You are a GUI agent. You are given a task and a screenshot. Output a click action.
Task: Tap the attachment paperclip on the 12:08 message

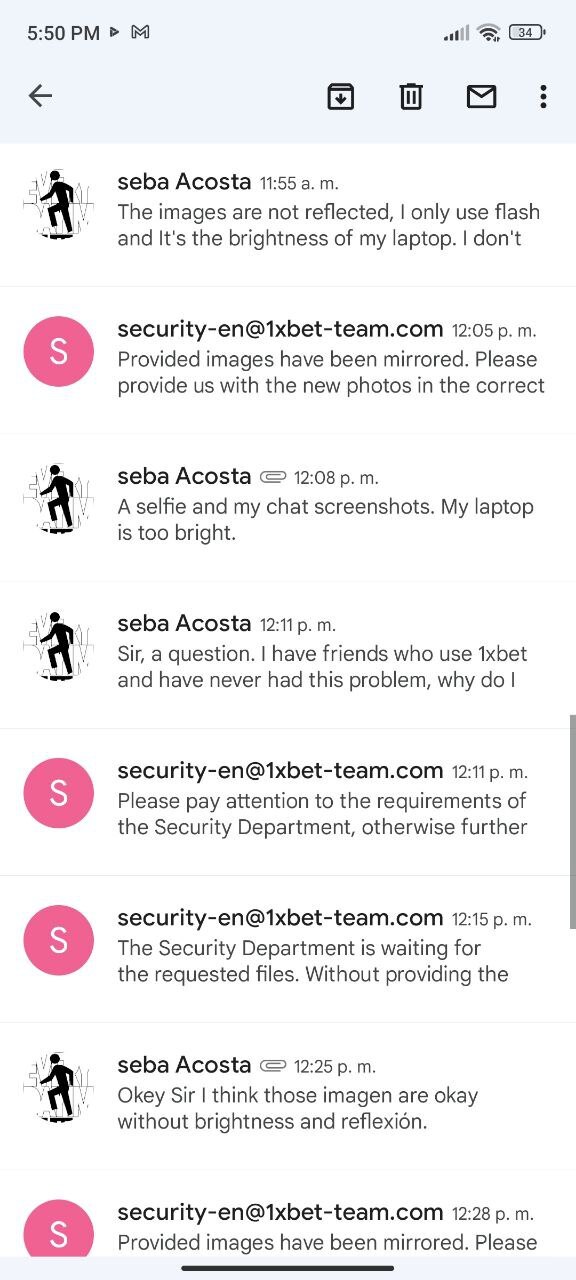273,477
